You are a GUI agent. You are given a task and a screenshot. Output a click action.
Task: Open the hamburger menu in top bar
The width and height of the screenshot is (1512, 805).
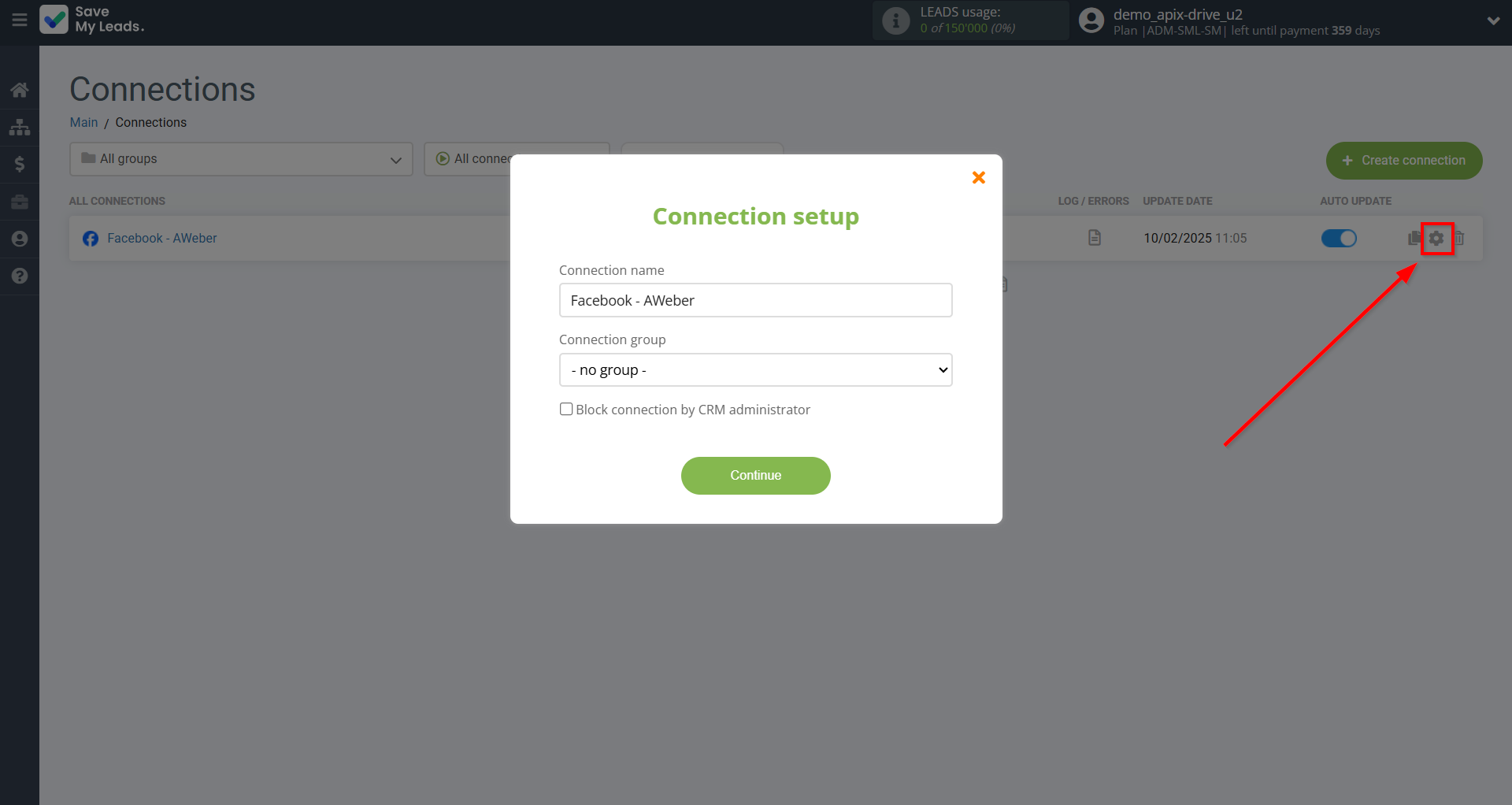(x=20, y=20)
